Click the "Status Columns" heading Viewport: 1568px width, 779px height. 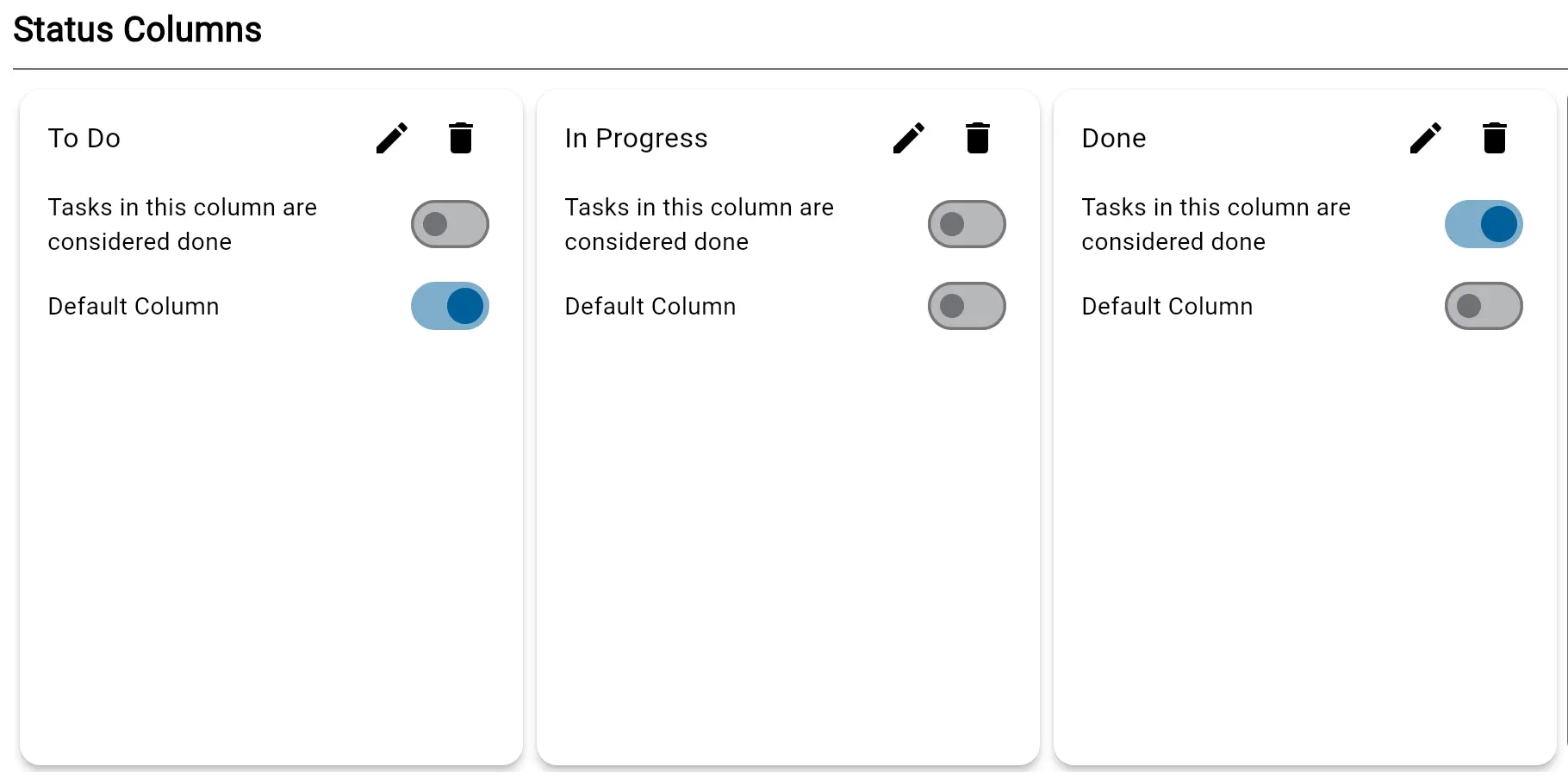point(138,30)
